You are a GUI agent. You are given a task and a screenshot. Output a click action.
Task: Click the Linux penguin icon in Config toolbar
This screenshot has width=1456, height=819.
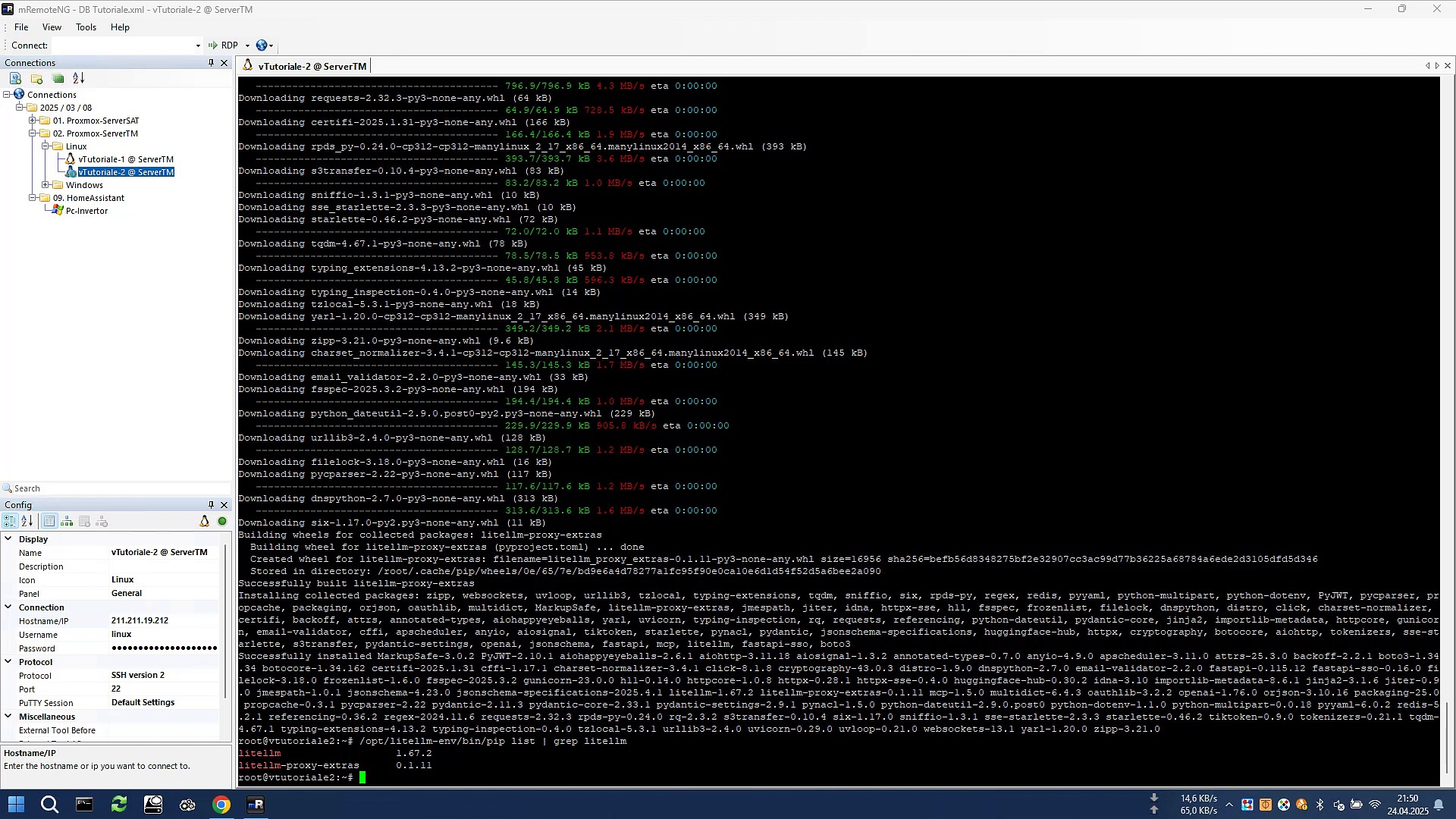[x=204, y=522]
